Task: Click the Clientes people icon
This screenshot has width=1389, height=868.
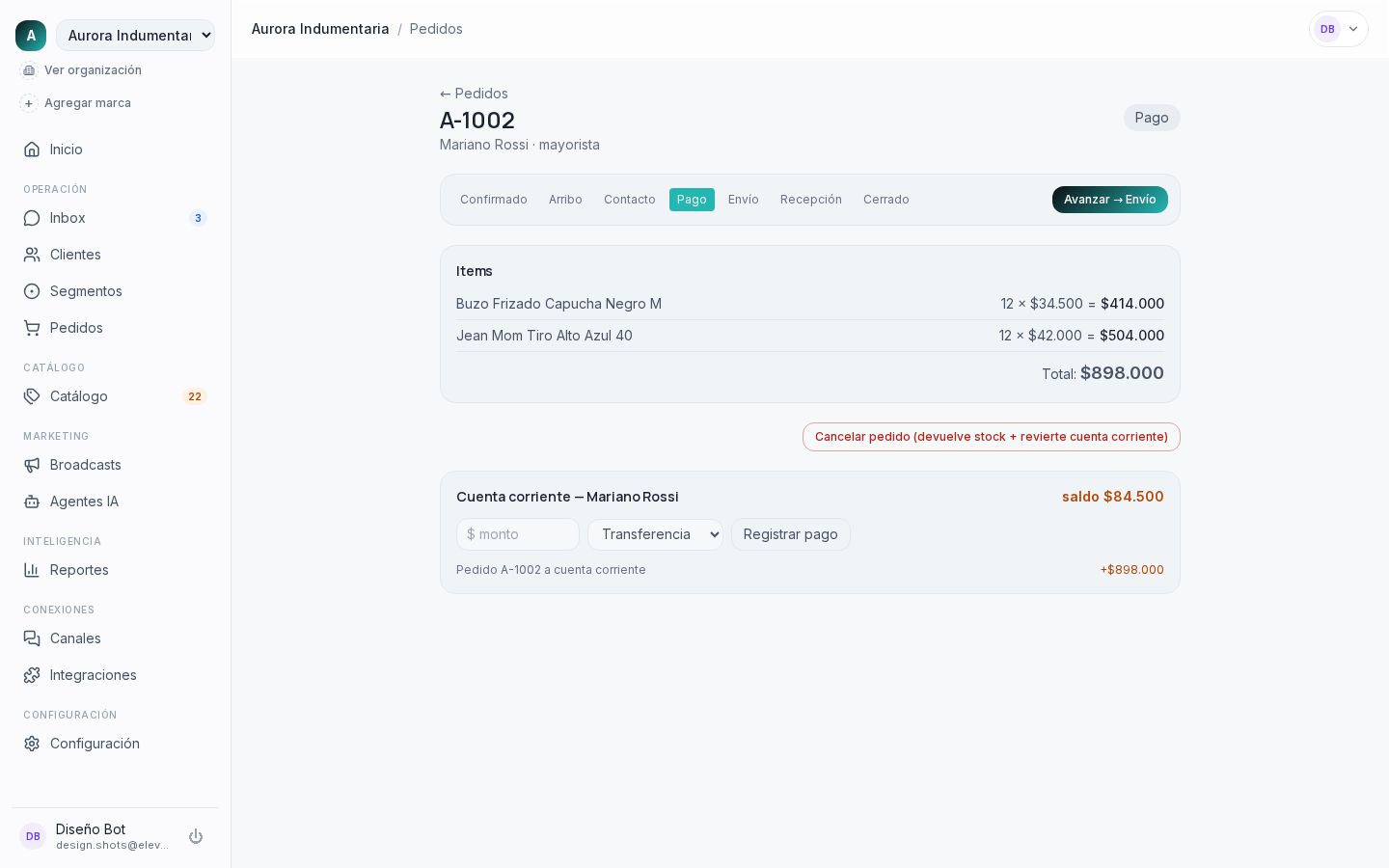Action: [32, 255]
